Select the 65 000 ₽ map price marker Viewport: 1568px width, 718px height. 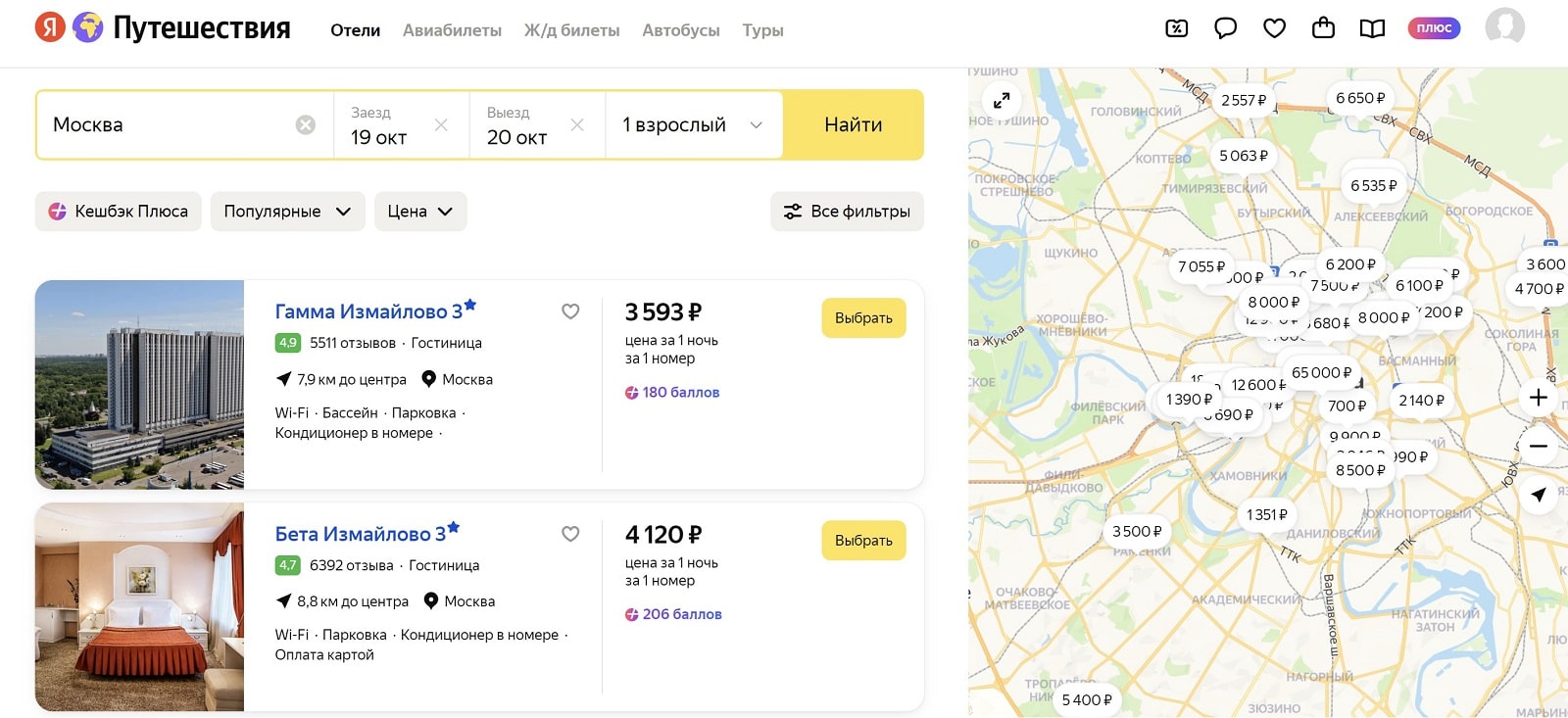[1321, 372]
